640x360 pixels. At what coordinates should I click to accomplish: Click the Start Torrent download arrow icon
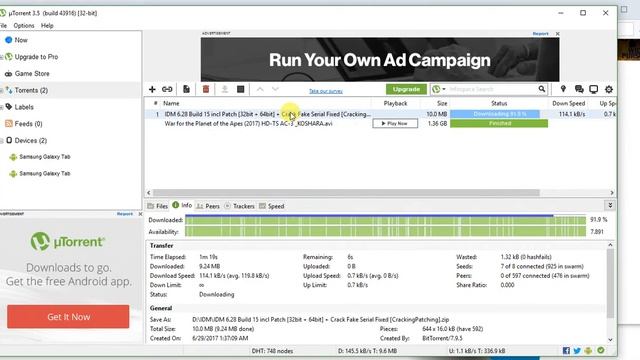(x=224, y=89)
